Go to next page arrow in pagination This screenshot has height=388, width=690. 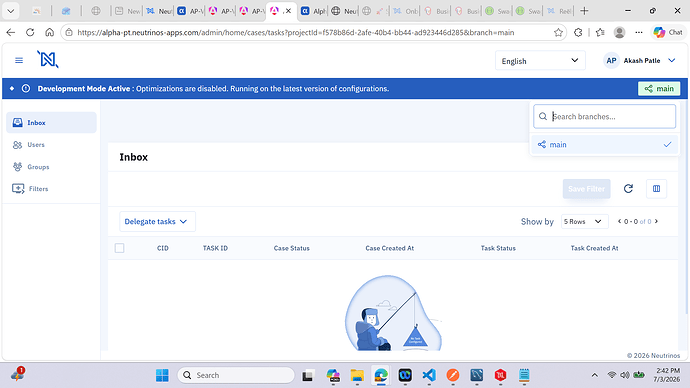(656, 221)
